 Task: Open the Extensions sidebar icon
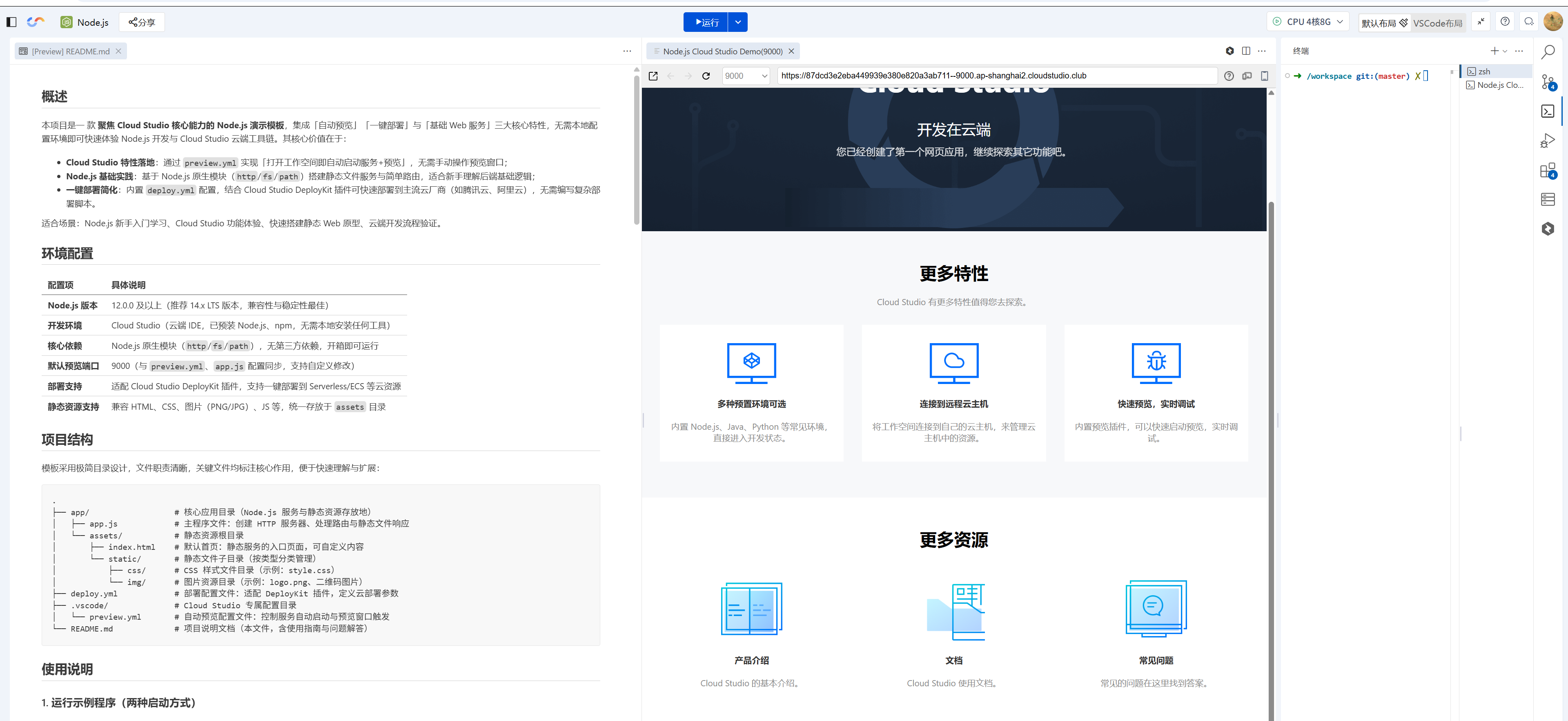(x=1548, y=170)
